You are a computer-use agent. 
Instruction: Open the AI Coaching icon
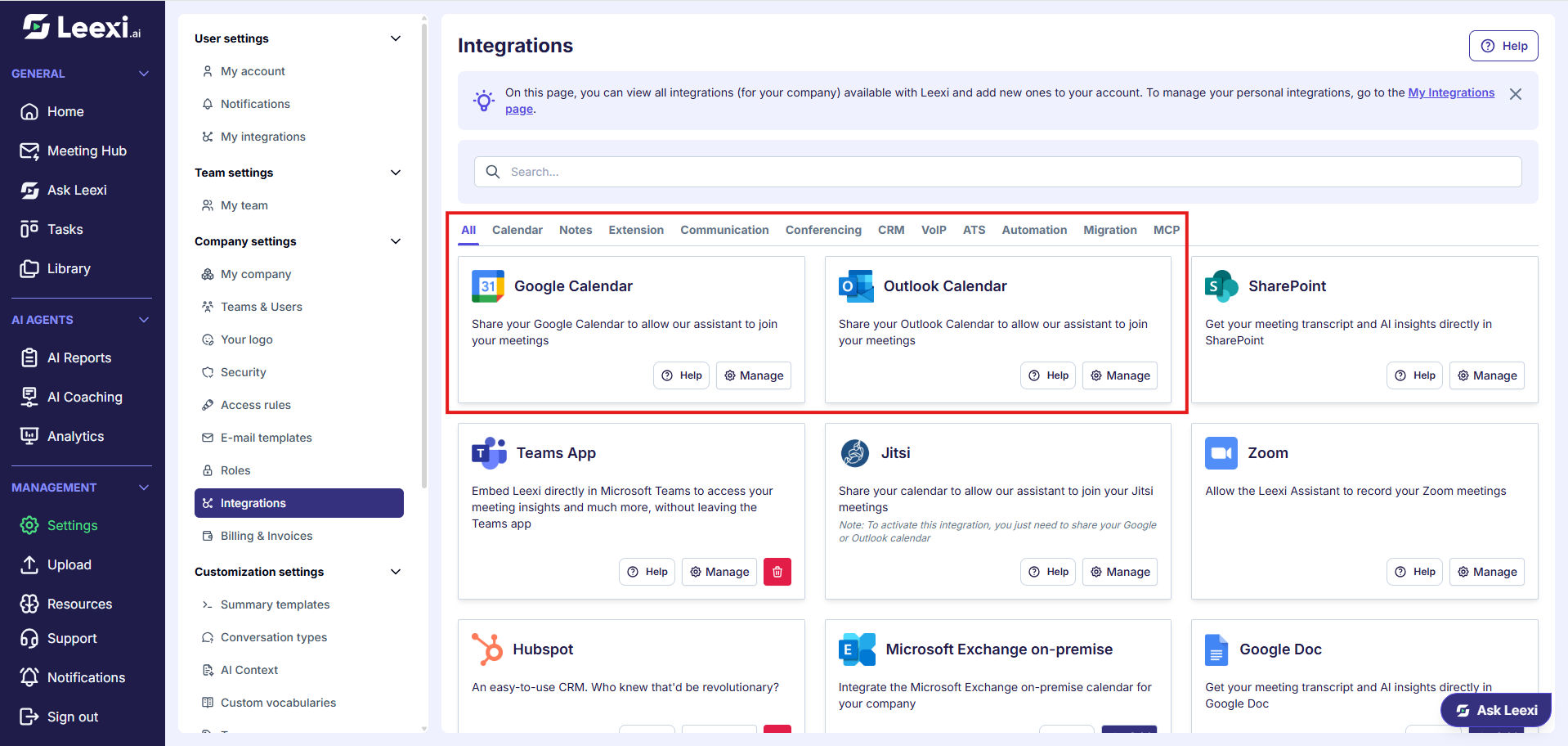pyautogui.click(x=29, y=397)
